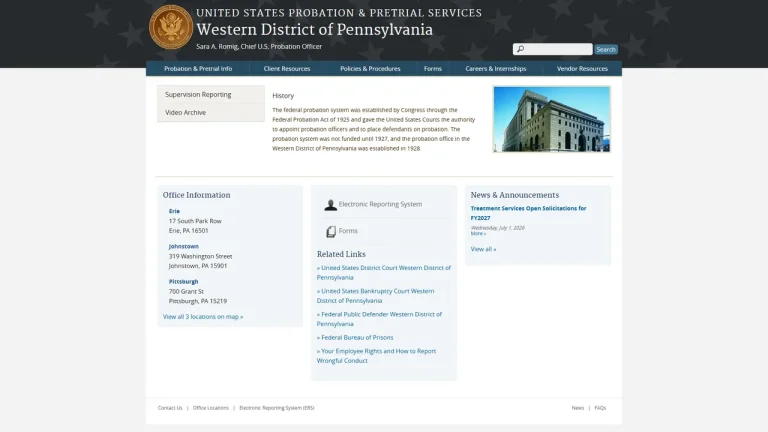Viewport: 768px width, 432px height.
Task: Open Western District of Pennsylvania title
Action: coord(314,30)
